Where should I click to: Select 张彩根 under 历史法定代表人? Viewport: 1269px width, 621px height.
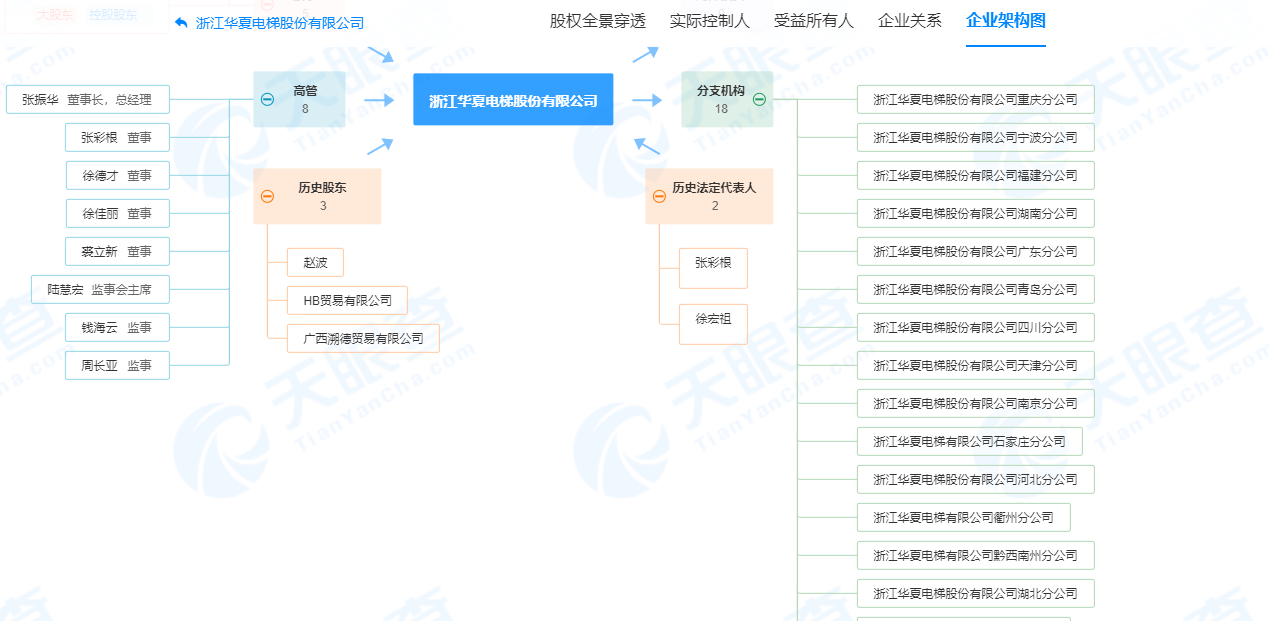713,269
